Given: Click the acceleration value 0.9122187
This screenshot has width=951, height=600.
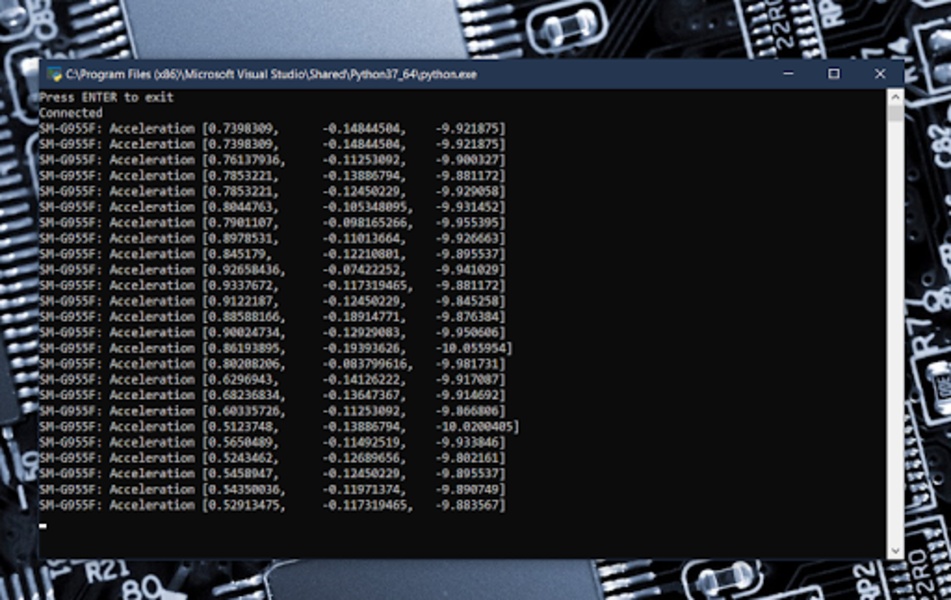Looking at the screenshot, I should [241, 302].
